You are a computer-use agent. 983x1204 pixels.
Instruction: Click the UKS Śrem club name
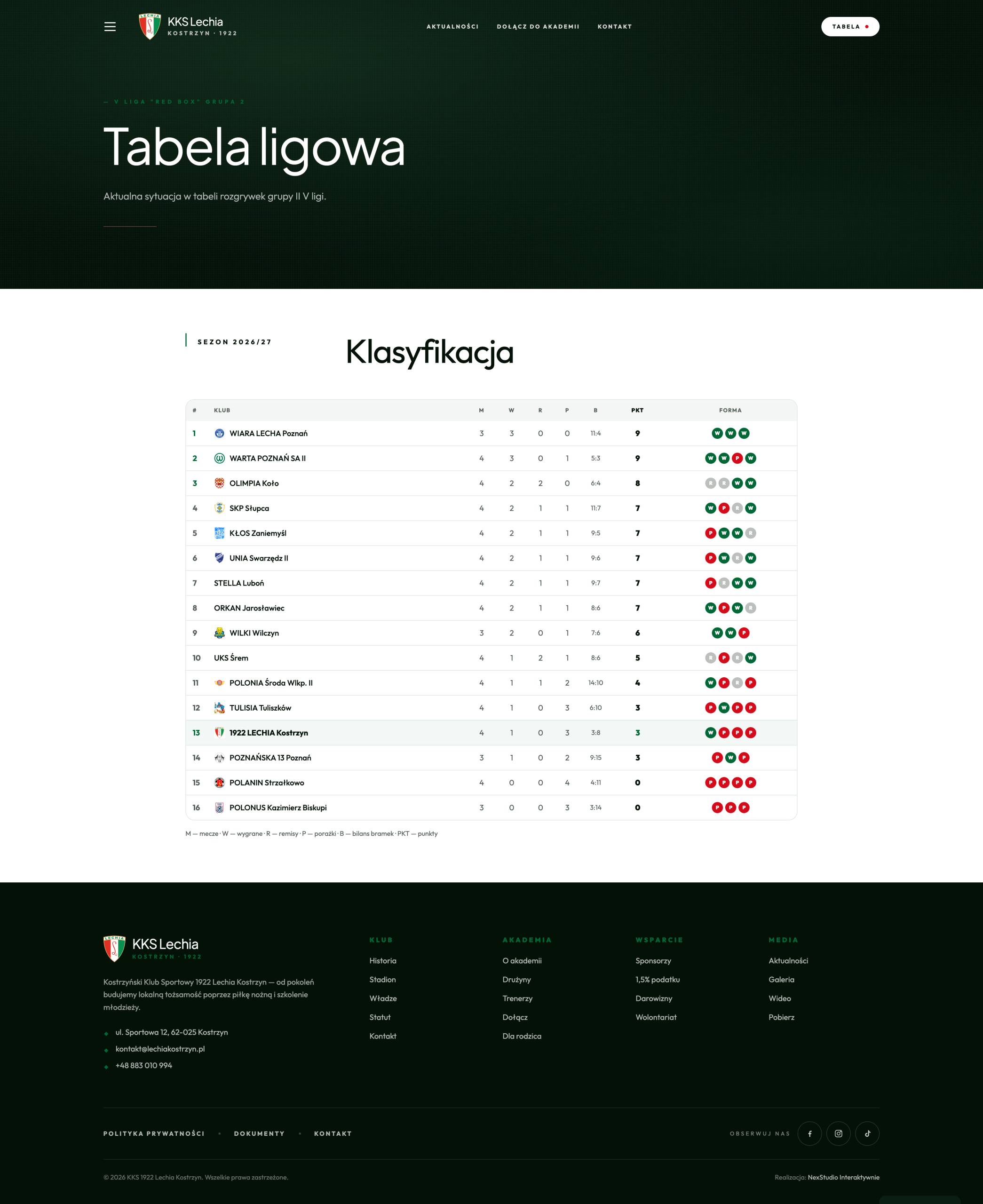click(x=231, y=658)
